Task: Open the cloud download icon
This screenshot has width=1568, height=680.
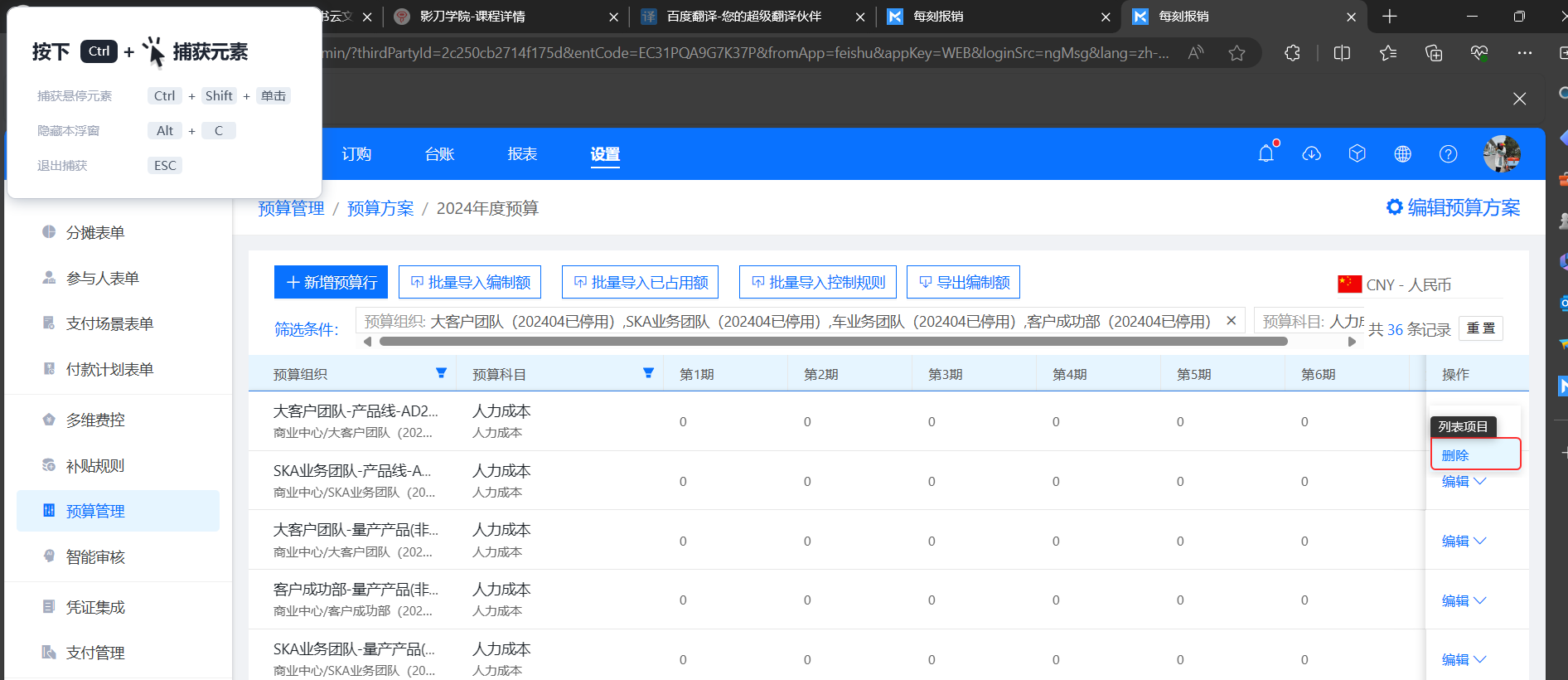Action: coord(1311,154)
